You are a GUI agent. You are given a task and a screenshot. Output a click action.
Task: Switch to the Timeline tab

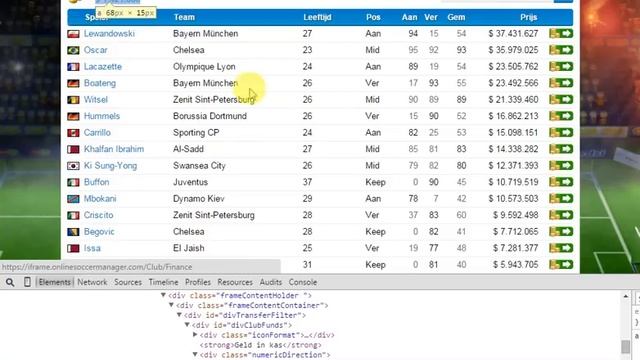pos(163,282)
